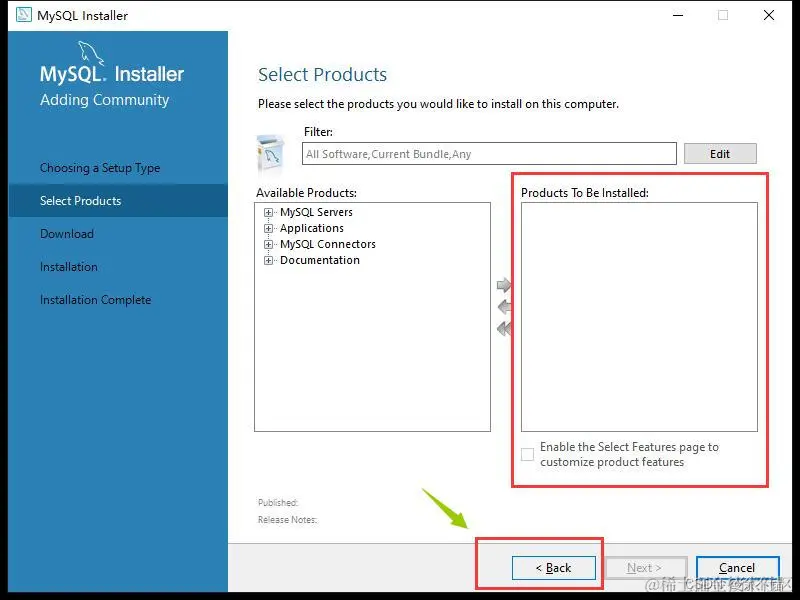Open the Select Products step
Image resolution: width=800 pixels, height=600 pixels.
tap(118, 201)
